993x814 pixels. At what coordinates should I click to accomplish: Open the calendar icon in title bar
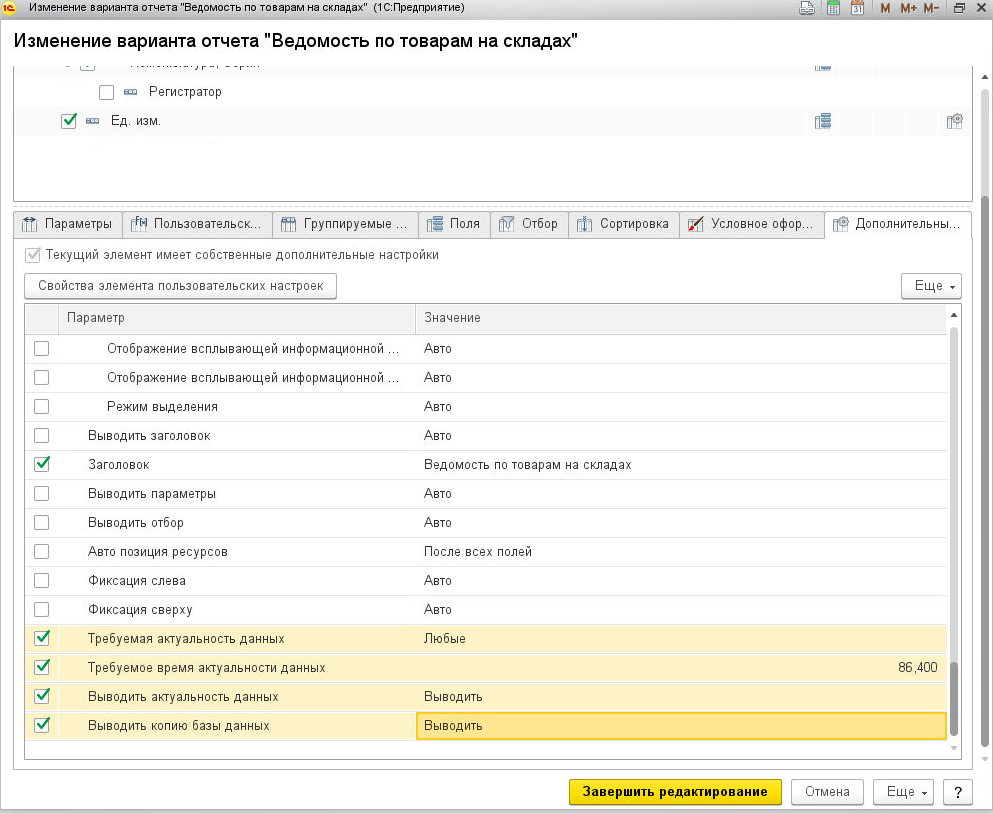tap(857, 8)
